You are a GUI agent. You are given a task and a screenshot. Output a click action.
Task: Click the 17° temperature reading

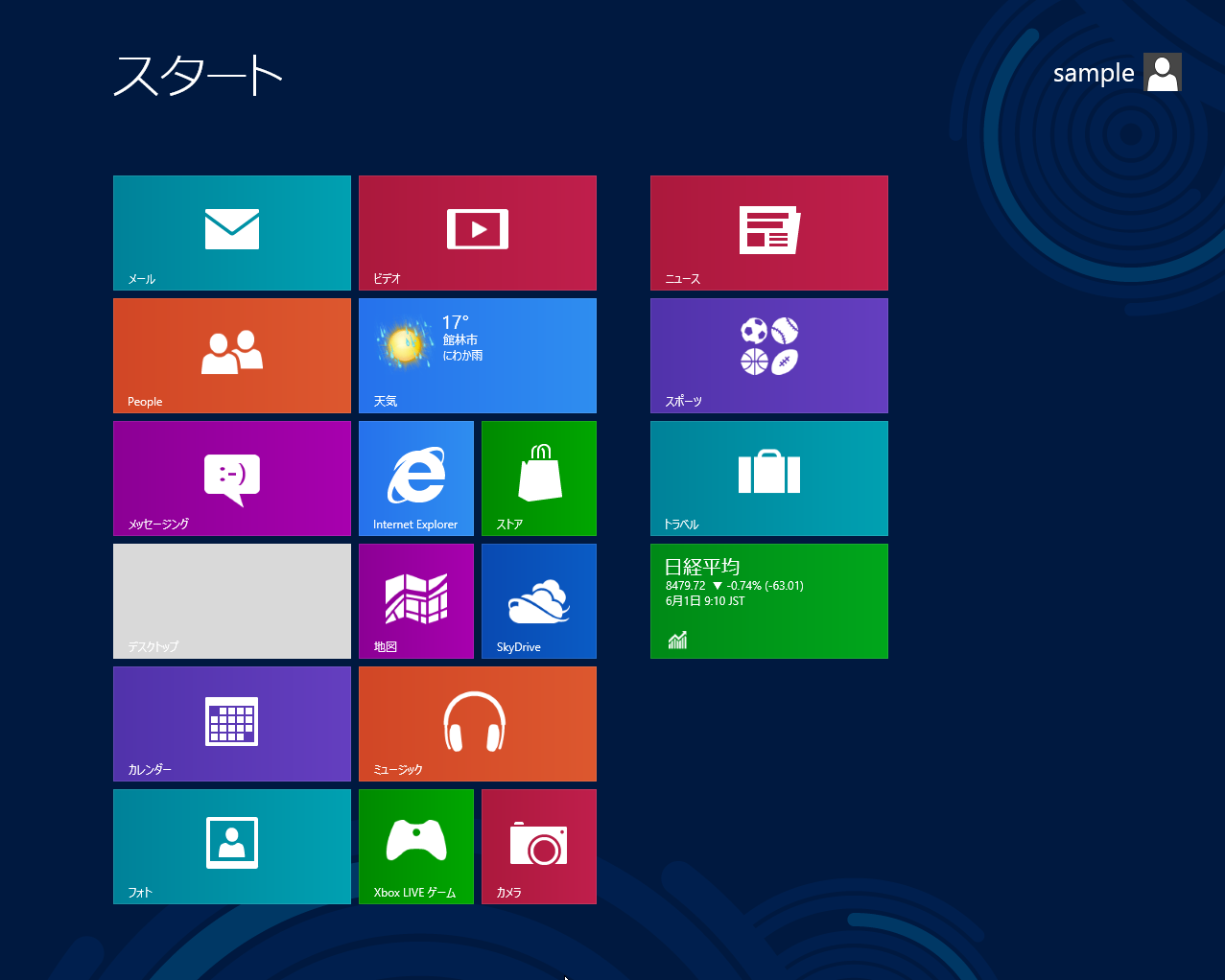click(456, 322)
